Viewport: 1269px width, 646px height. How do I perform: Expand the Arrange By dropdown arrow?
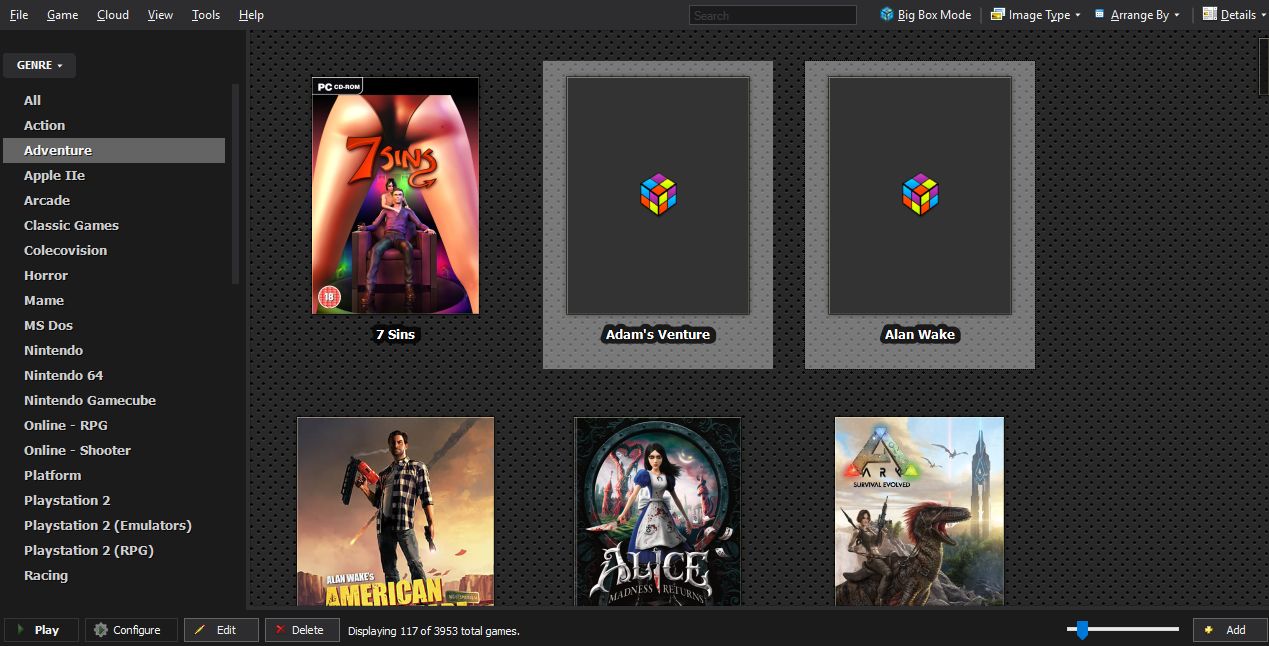click(x=1177, y=15)
